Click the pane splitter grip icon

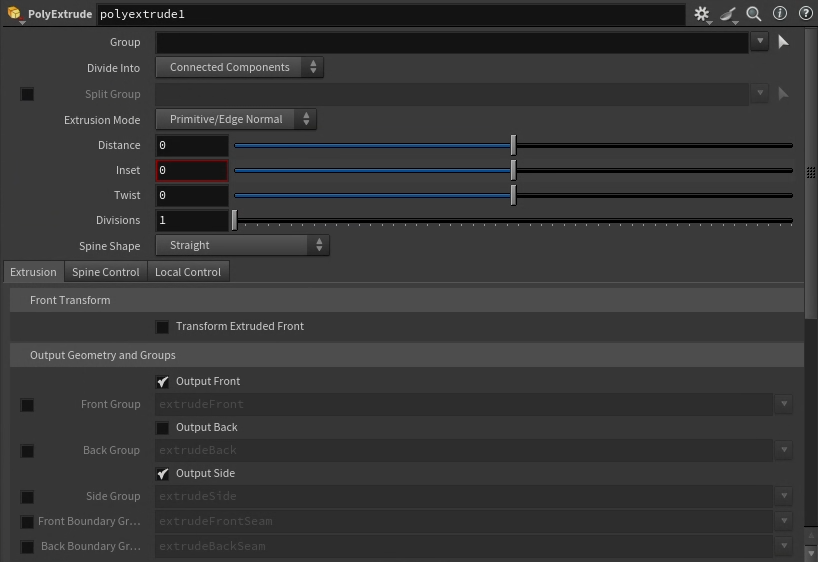tap(811, 173)
